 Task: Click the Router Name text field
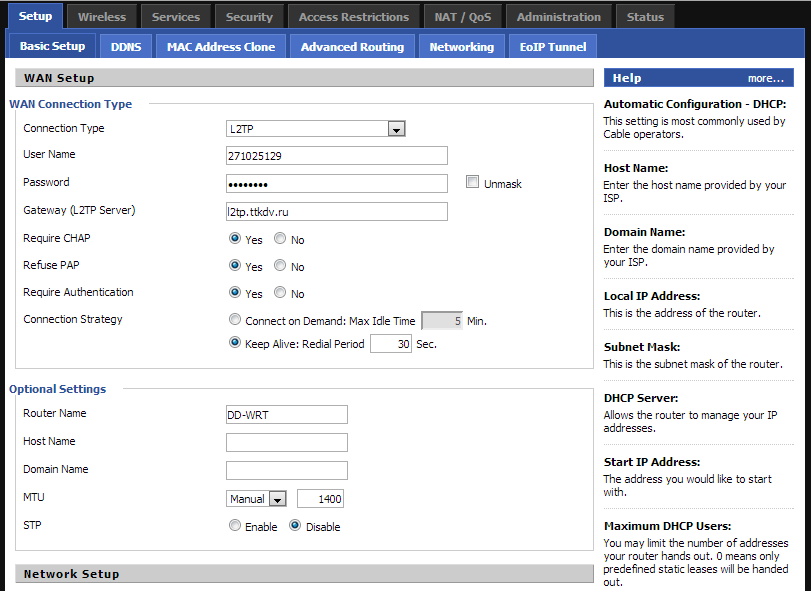(x=287, y=414)
